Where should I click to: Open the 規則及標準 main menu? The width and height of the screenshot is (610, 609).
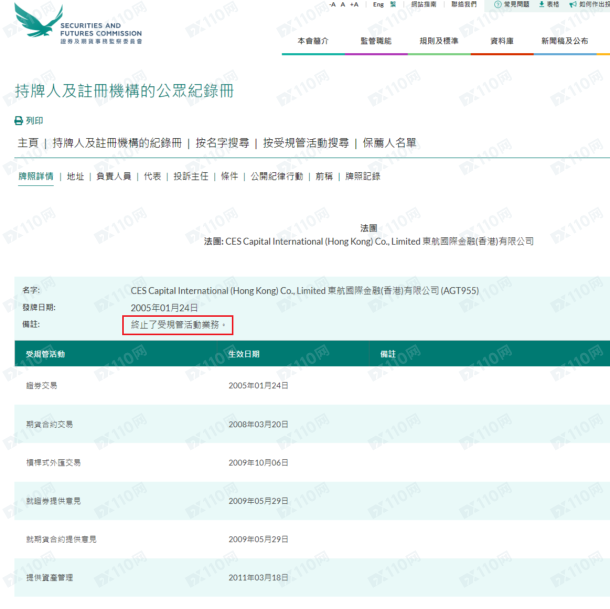point(439,41)
